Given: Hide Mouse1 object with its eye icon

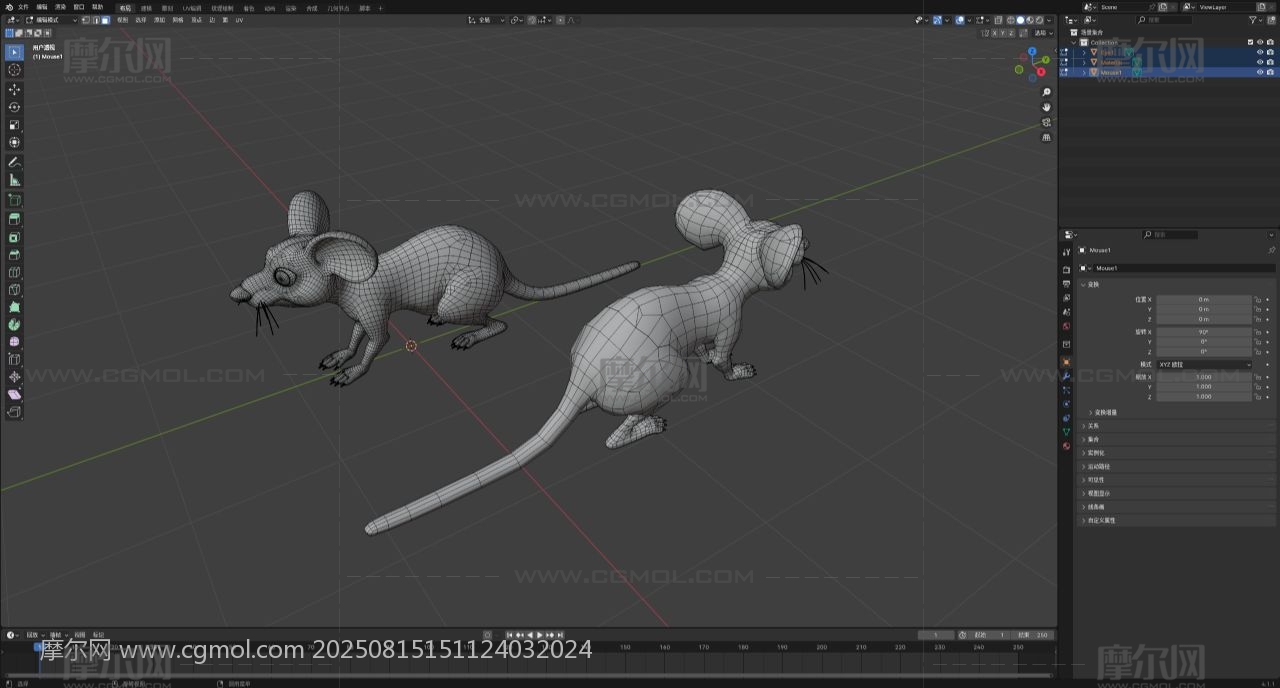Looking at the screenshot, I should [1260, 72].
